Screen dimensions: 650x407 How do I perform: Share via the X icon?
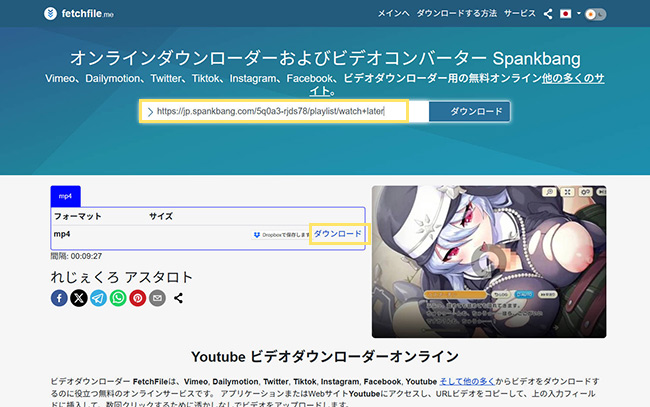coord(79,298)
